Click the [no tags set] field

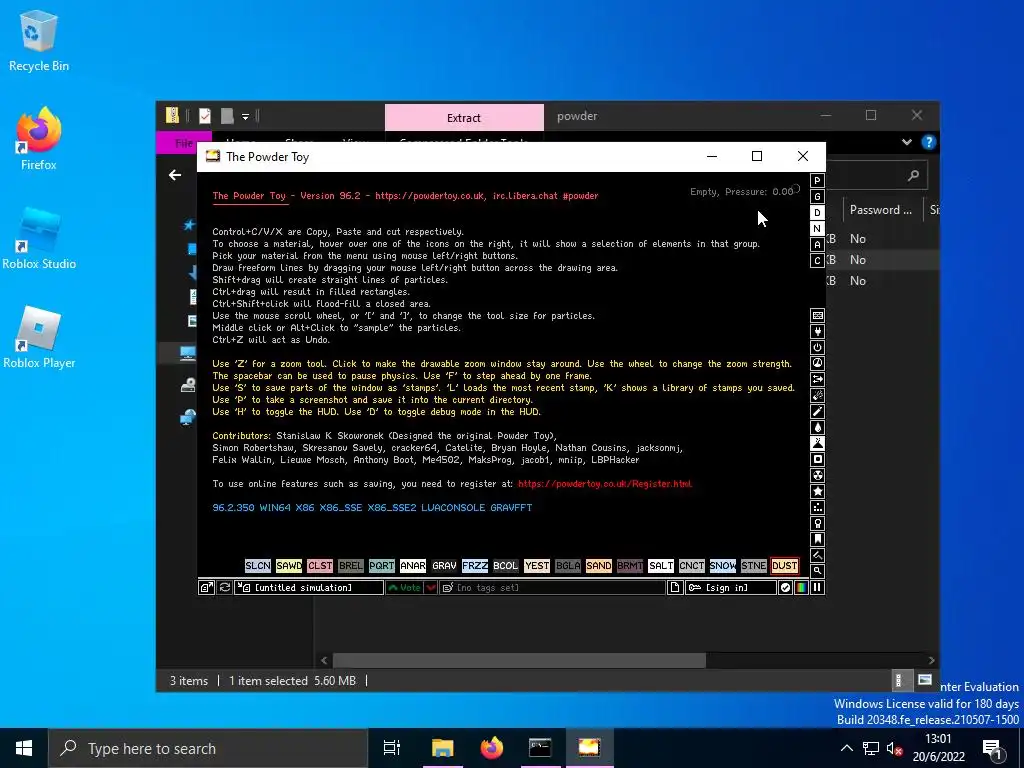[x=552, y=588]
